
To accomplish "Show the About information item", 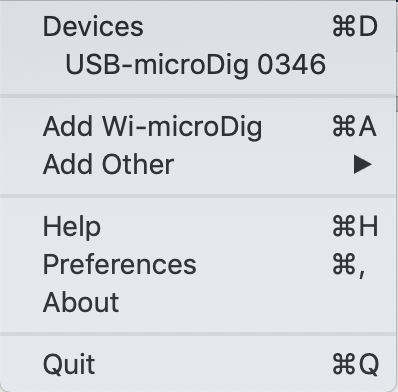I will 198,302.
